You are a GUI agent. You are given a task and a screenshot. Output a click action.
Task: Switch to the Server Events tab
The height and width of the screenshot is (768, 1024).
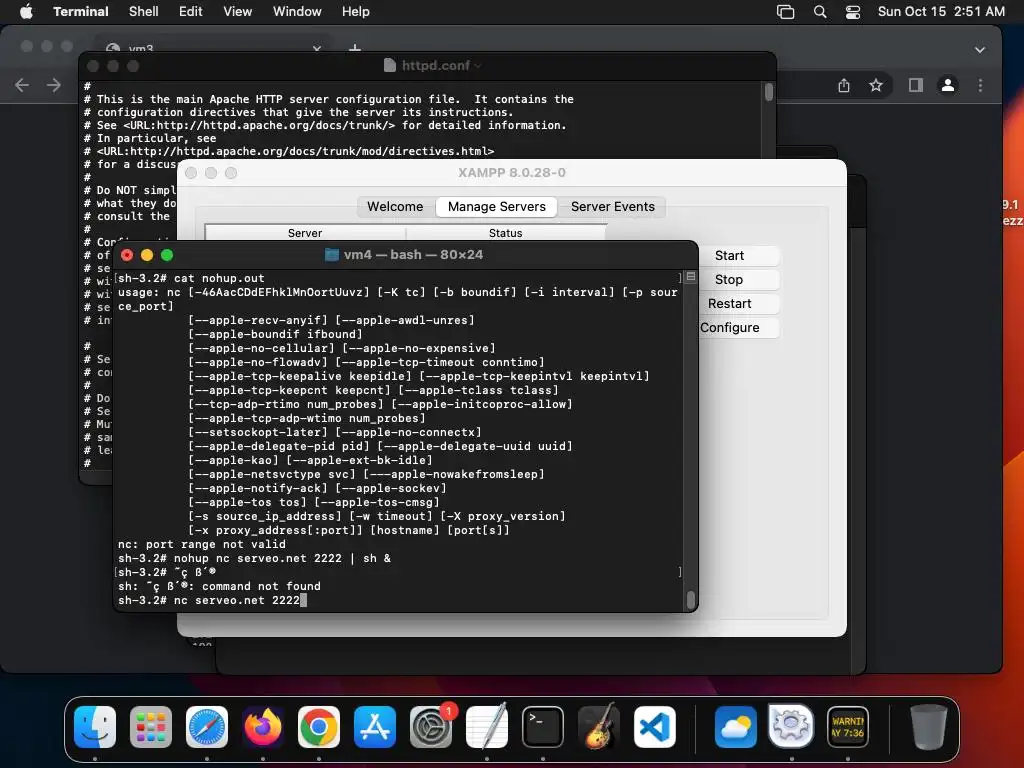(x=613, y=206)
